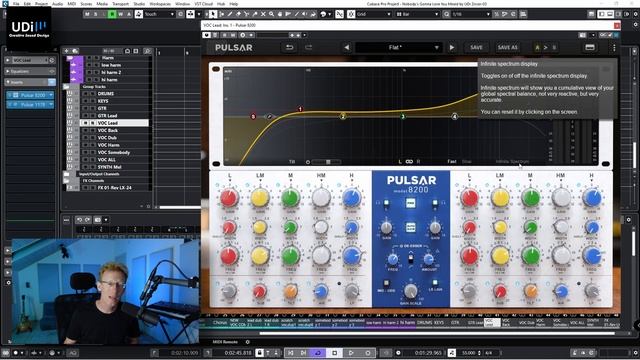Click EQ node 1 on curve
The image size is (640, 360).
pos(300,109)
